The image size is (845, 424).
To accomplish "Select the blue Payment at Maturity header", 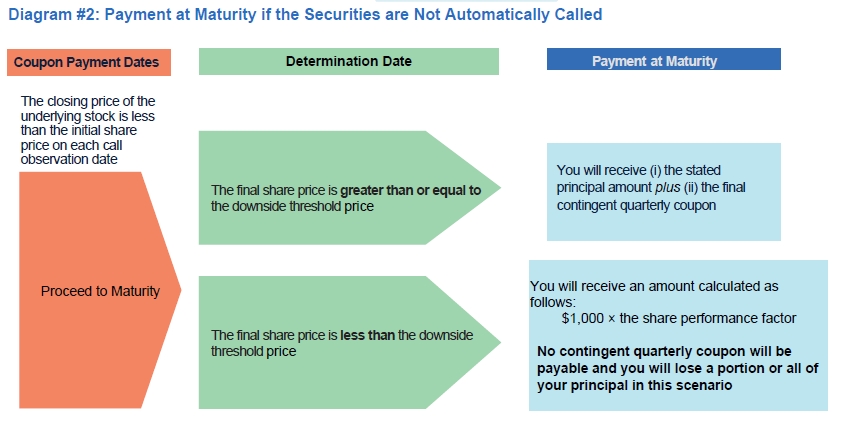I will pyautogui.click(x=663, y=61).
